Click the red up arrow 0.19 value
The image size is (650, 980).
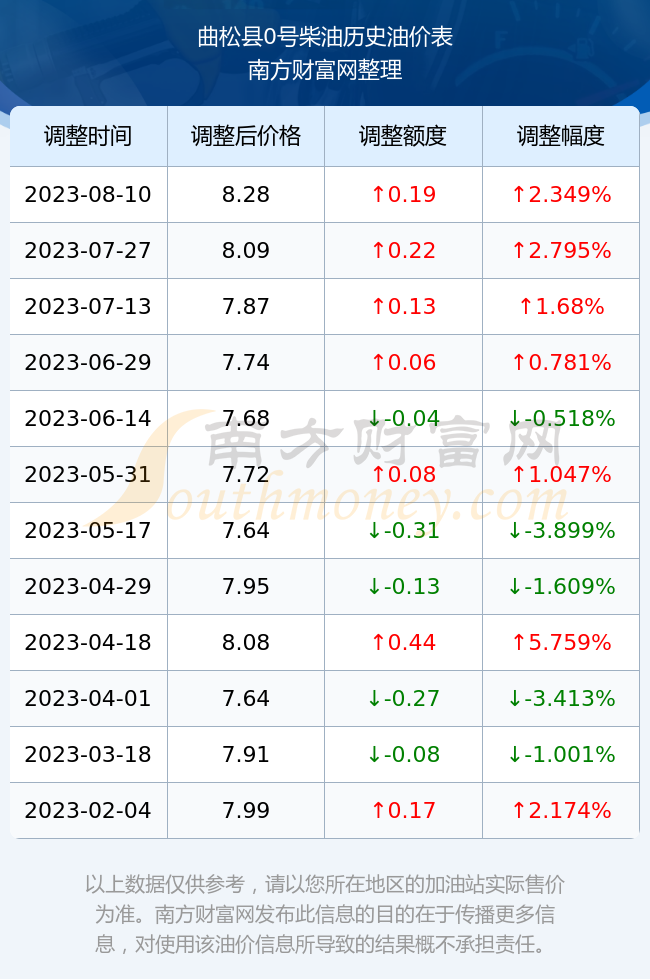pos(403,194)
